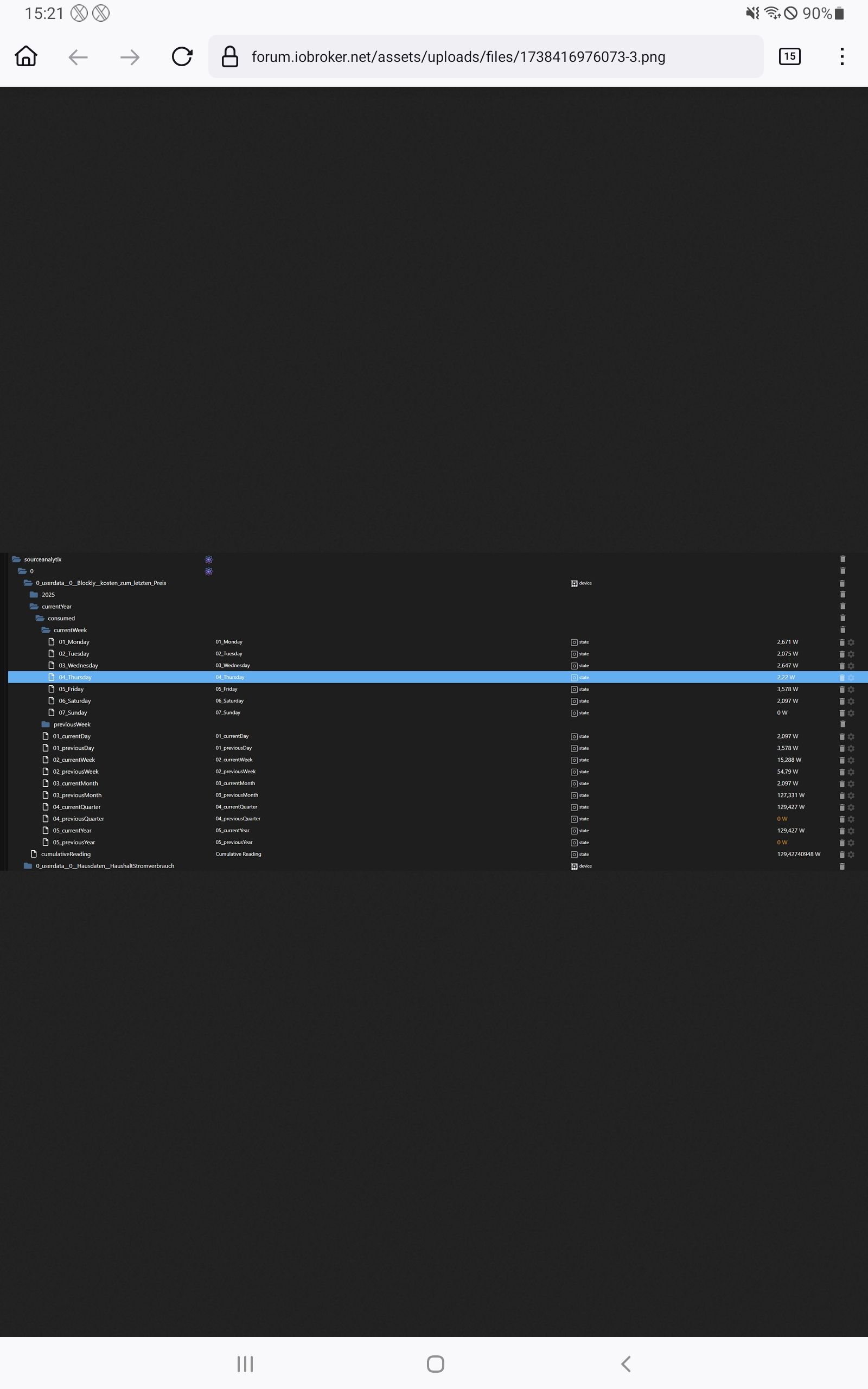This screenshot has height=1389, width=868.
Task: Delete the 02_currentWeek state via trash icon
Action: point(842,760)
